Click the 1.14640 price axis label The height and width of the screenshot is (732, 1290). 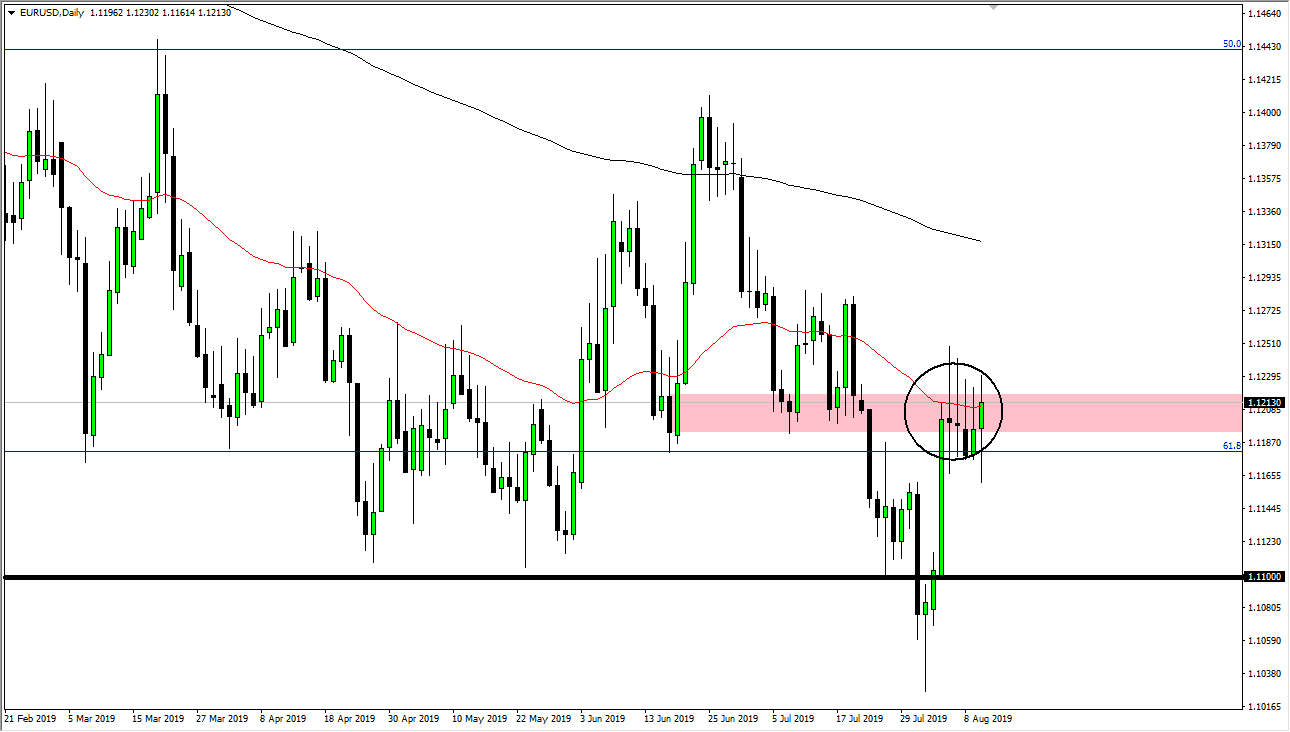coord(1263,14)
